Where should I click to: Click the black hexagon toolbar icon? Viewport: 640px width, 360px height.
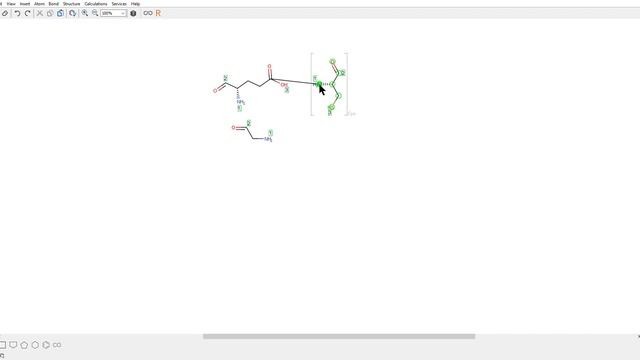(133, 13)
